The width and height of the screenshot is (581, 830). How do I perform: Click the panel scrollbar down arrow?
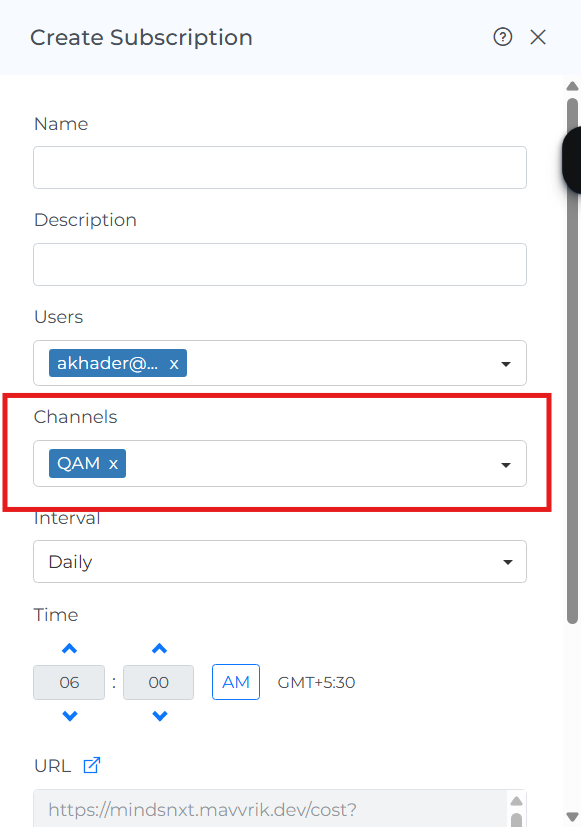tap(572, 816)
